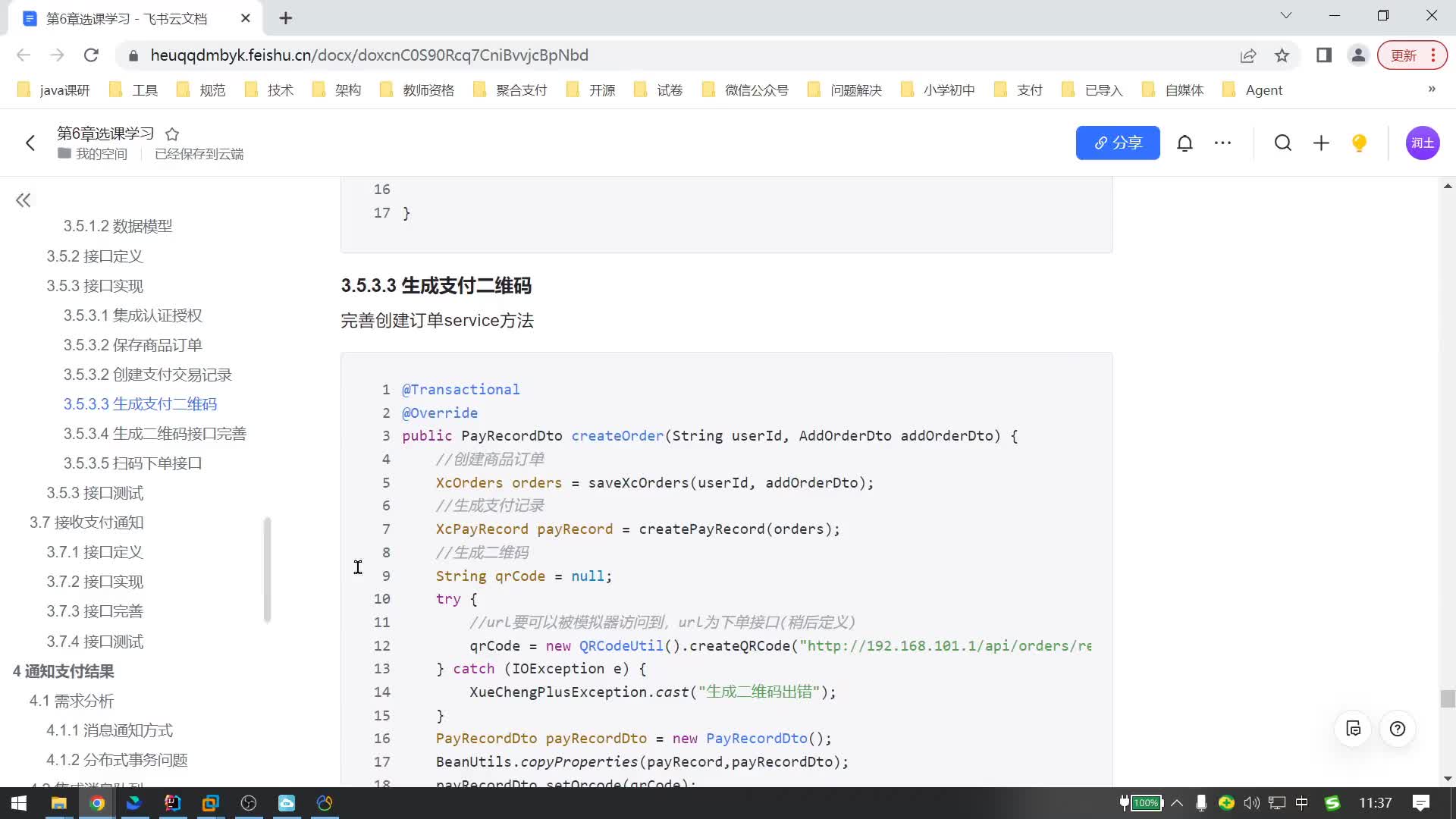Jump to 3.5.3.2 保存商品订单 section

click(133, 345)
